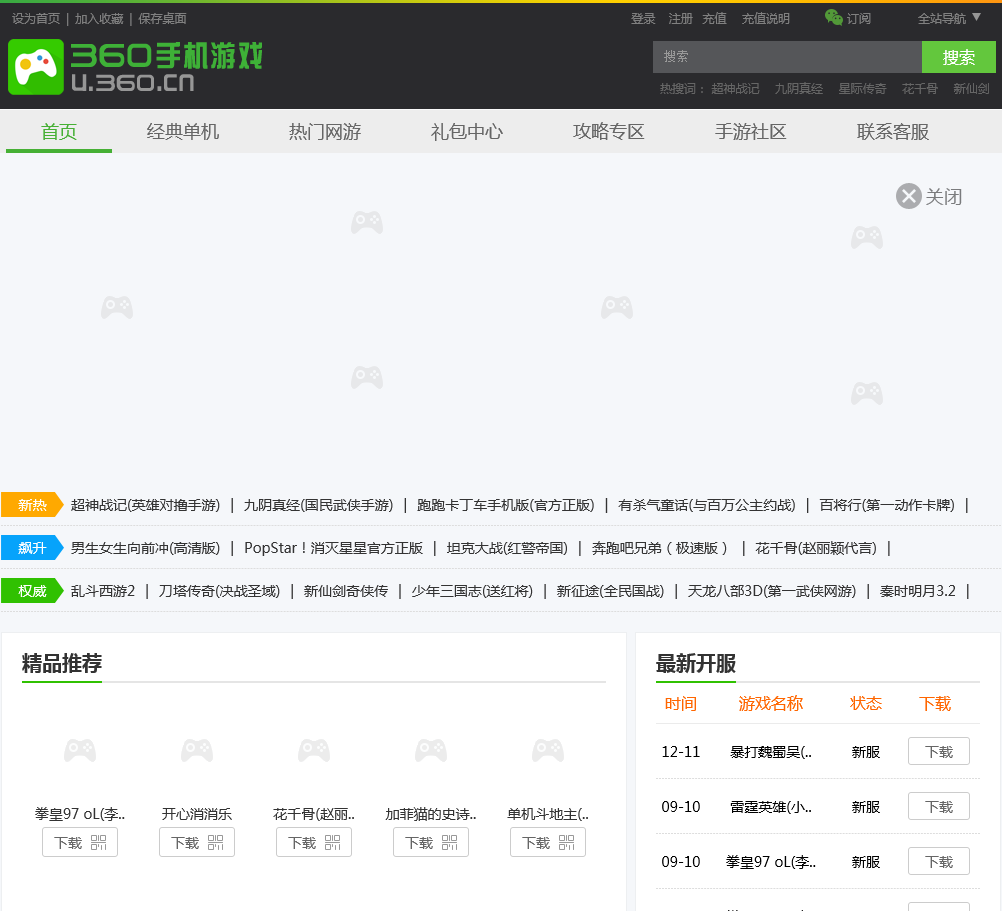Open 超神战记(英雄对撸手游) link
This screenshot has width=1002, height=911.
point(145,505)
